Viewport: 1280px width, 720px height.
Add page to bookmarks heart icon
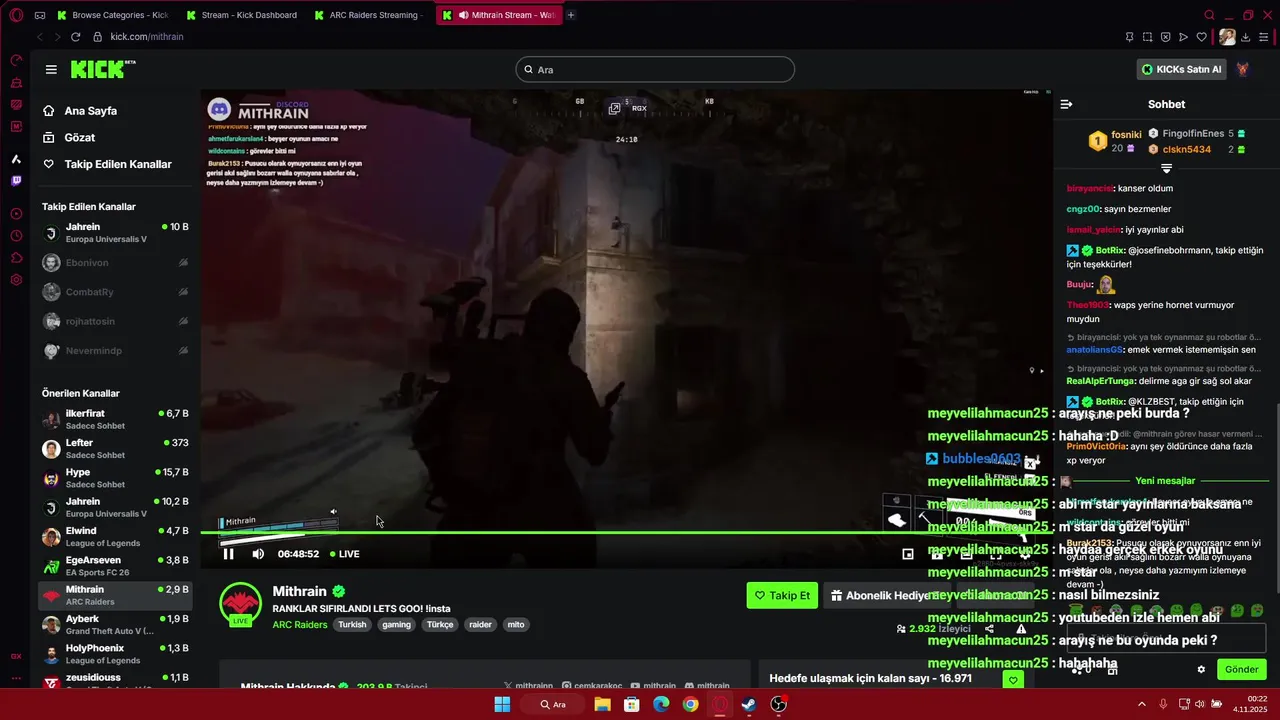(1202, 37)
